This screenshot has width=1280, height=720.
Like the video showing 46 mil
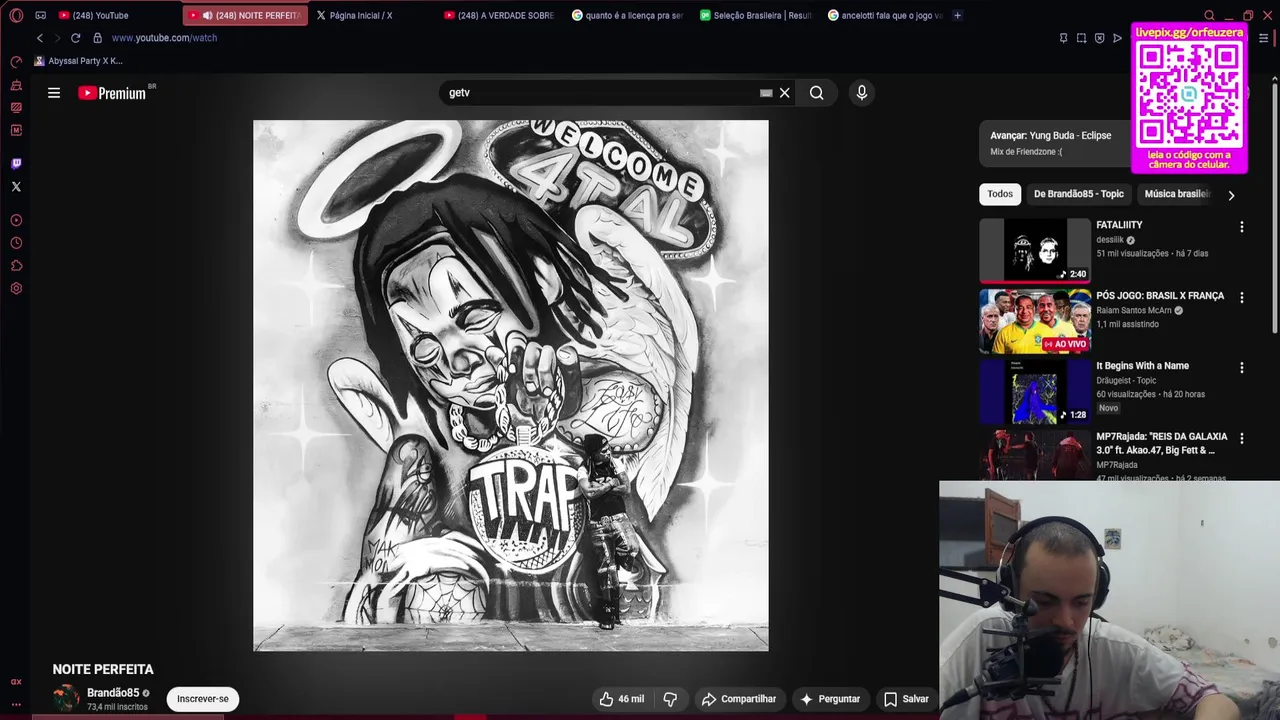(x=621, y=699)
